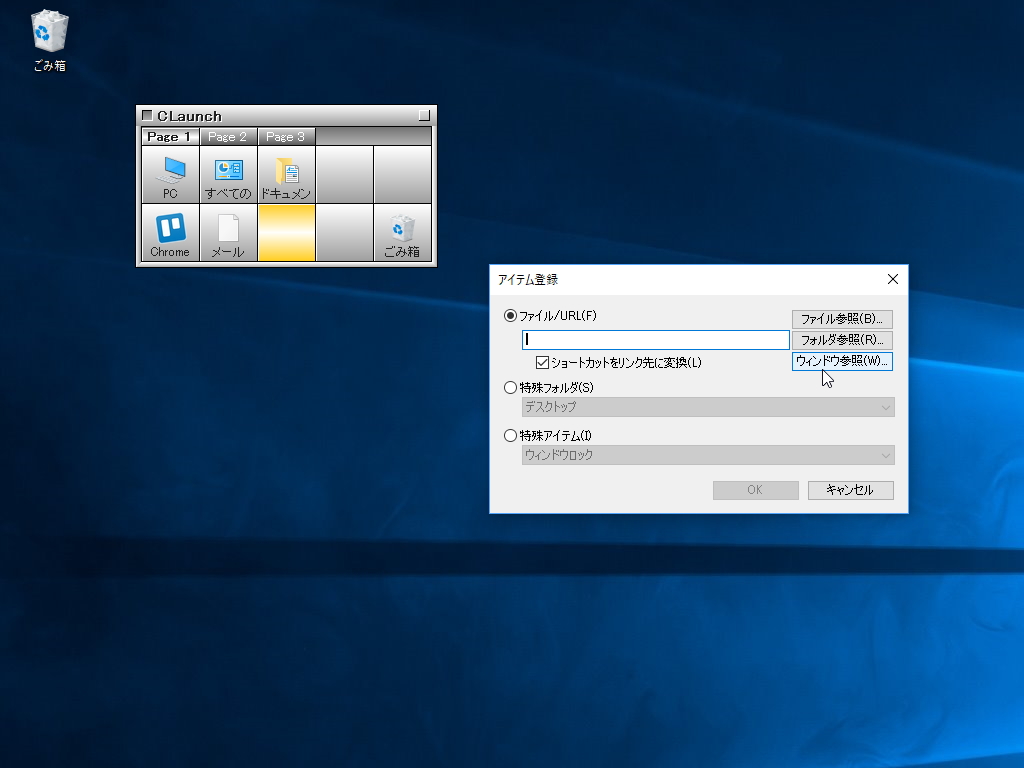Click キャンセル to dismiss the dialog
The height and width of the screenshot is (768, 1024).
pos(850,490)
